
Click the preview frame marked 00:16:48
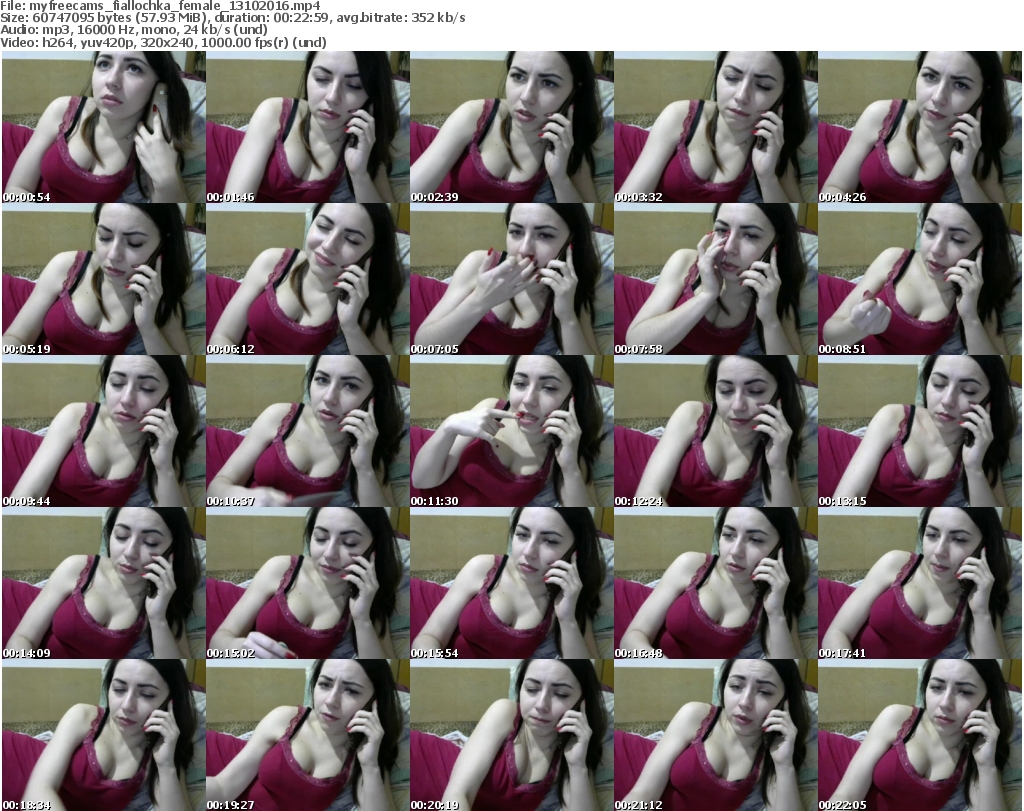tap(716, 583)
